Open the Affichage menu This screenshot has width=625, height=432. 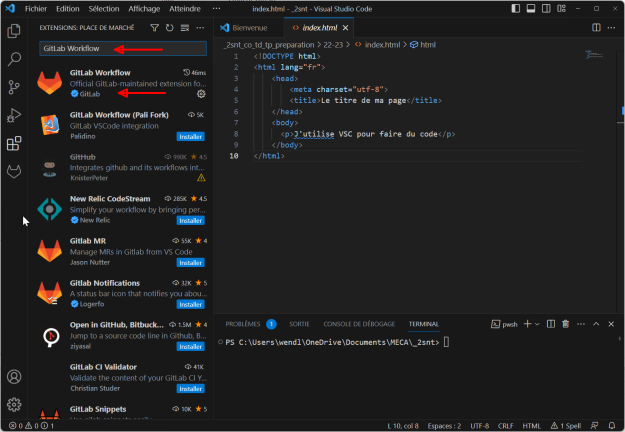pos(144,8)
